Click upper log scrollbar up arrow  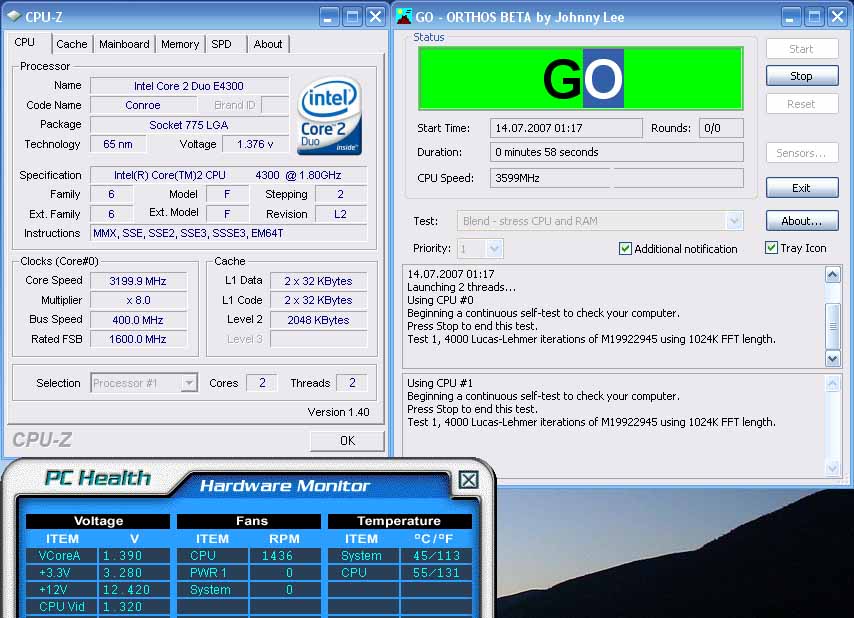833,274
